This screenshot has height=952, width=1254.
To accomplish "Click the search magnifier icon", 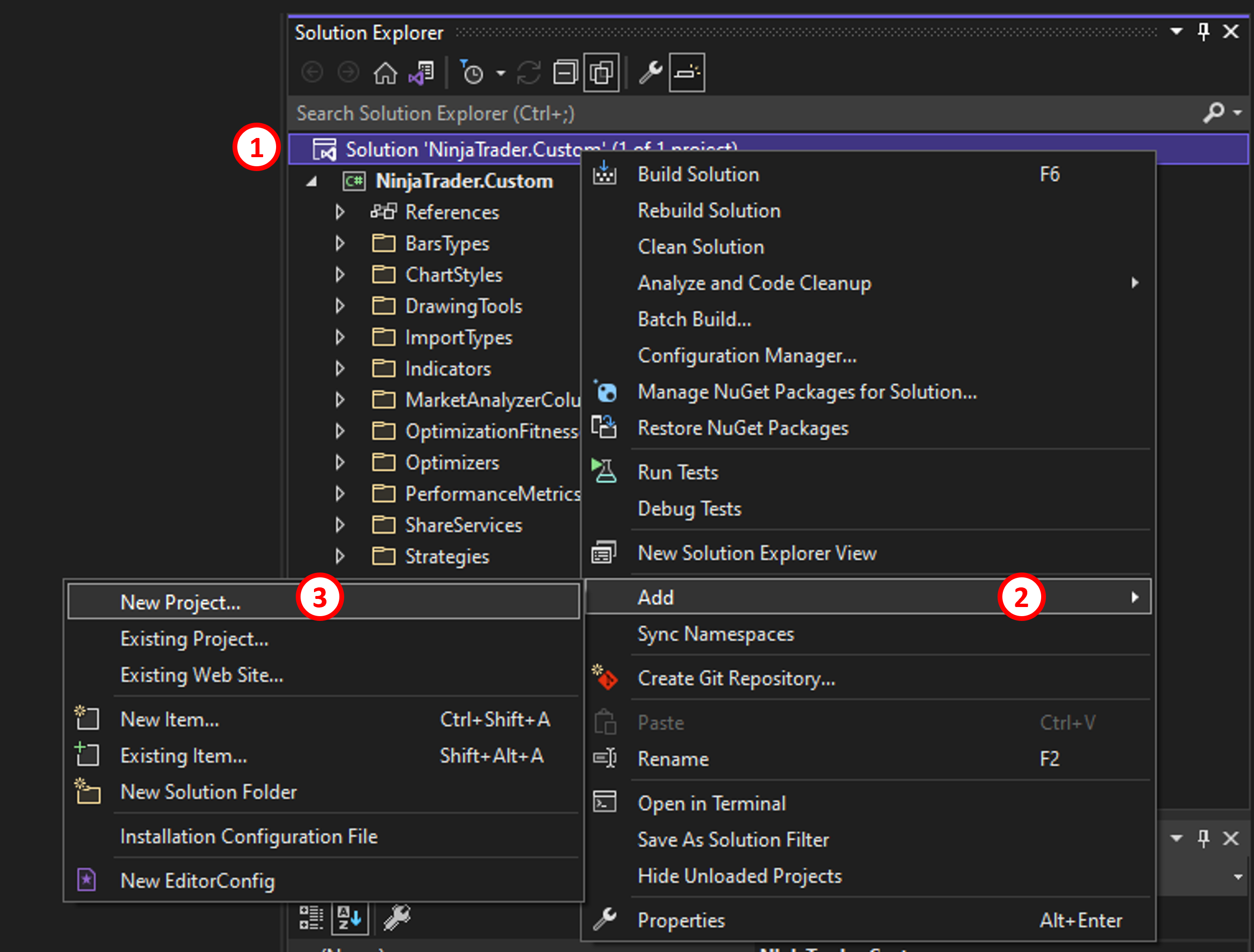I will pos(1213,112).
